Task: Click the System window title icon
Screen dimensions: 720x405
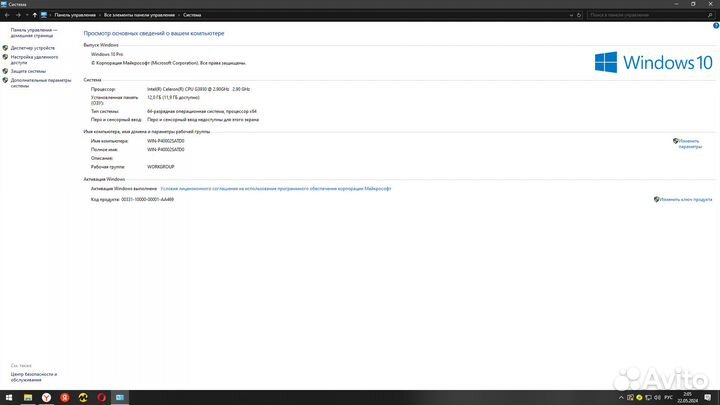Action: pos(4,4)
